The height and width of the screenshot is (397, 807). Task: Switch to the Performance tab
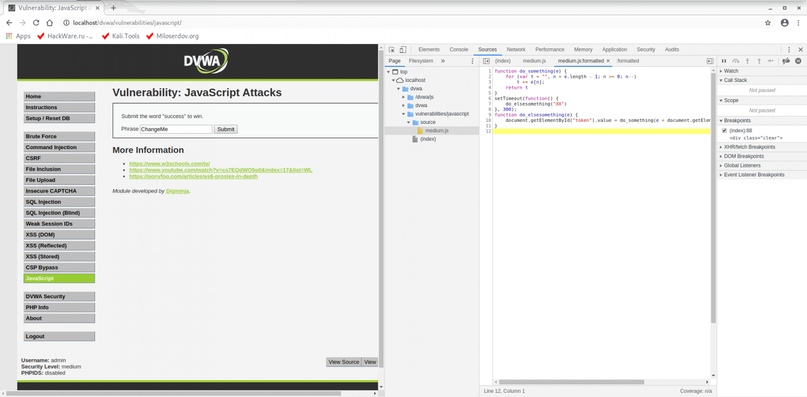[x=550, y=49]
